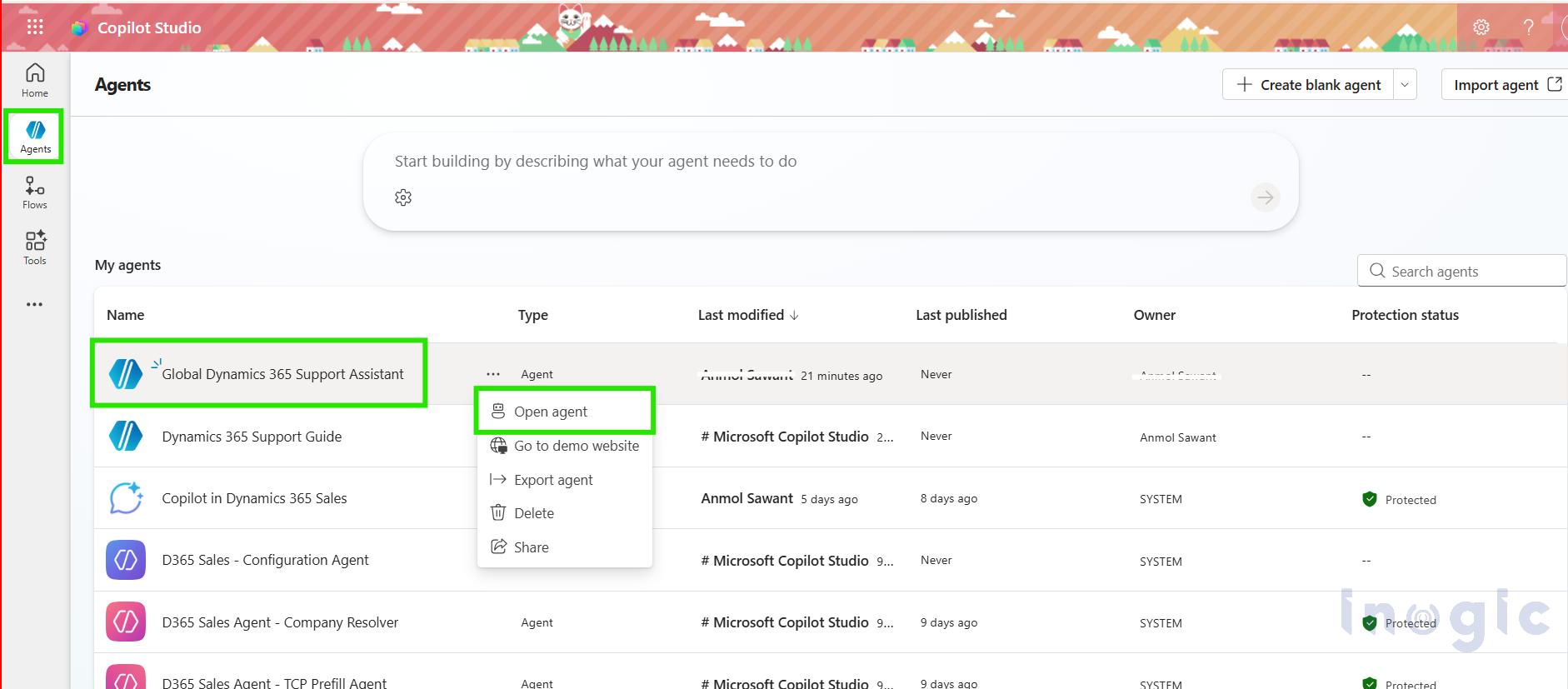Screen dimensions: 1568x689
Task: Click the gear icon in the prompt box
Action: click(x=403, y=197)
